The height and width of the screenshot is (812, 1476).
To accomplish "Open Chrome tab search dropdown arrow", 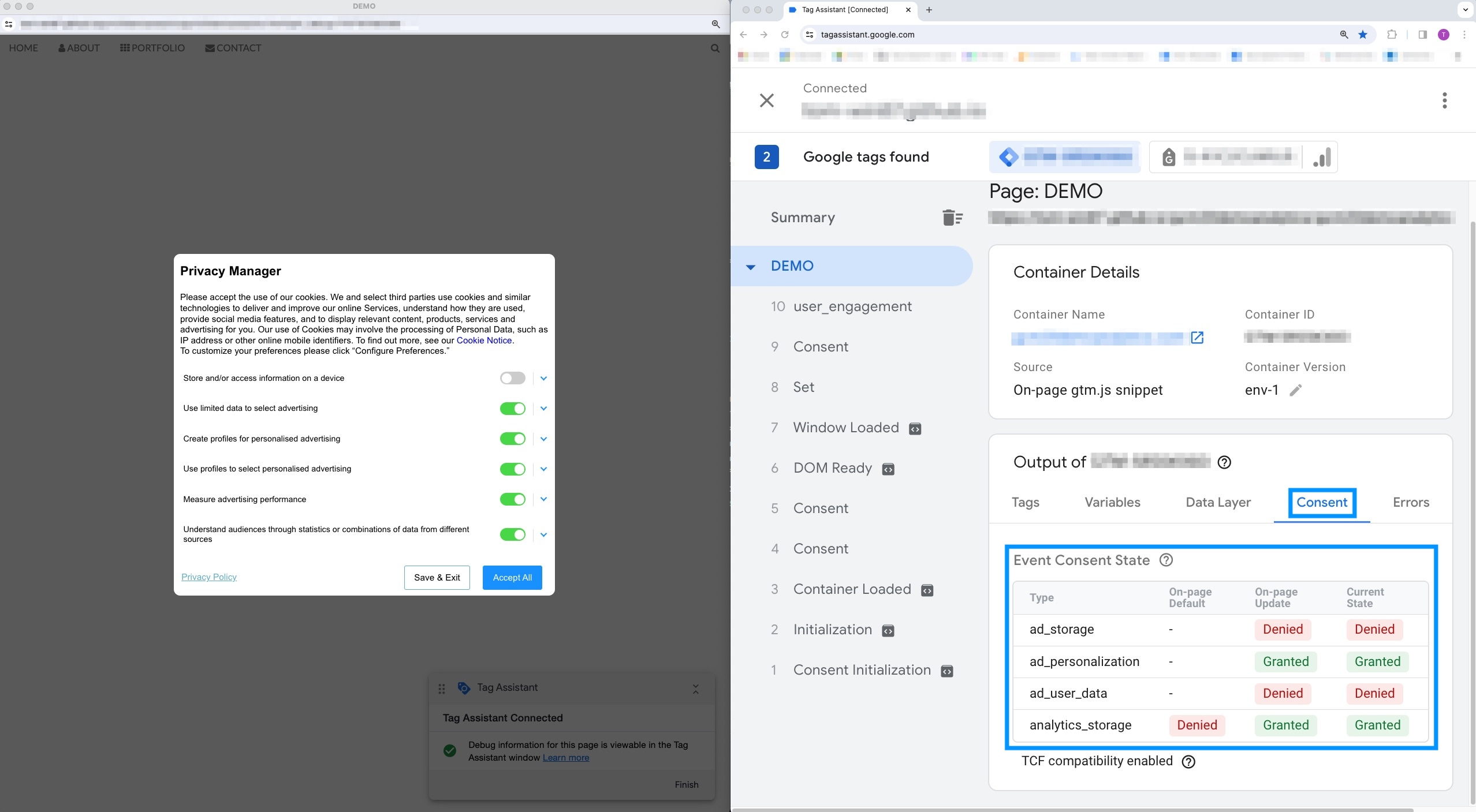I will (1466, 10).
